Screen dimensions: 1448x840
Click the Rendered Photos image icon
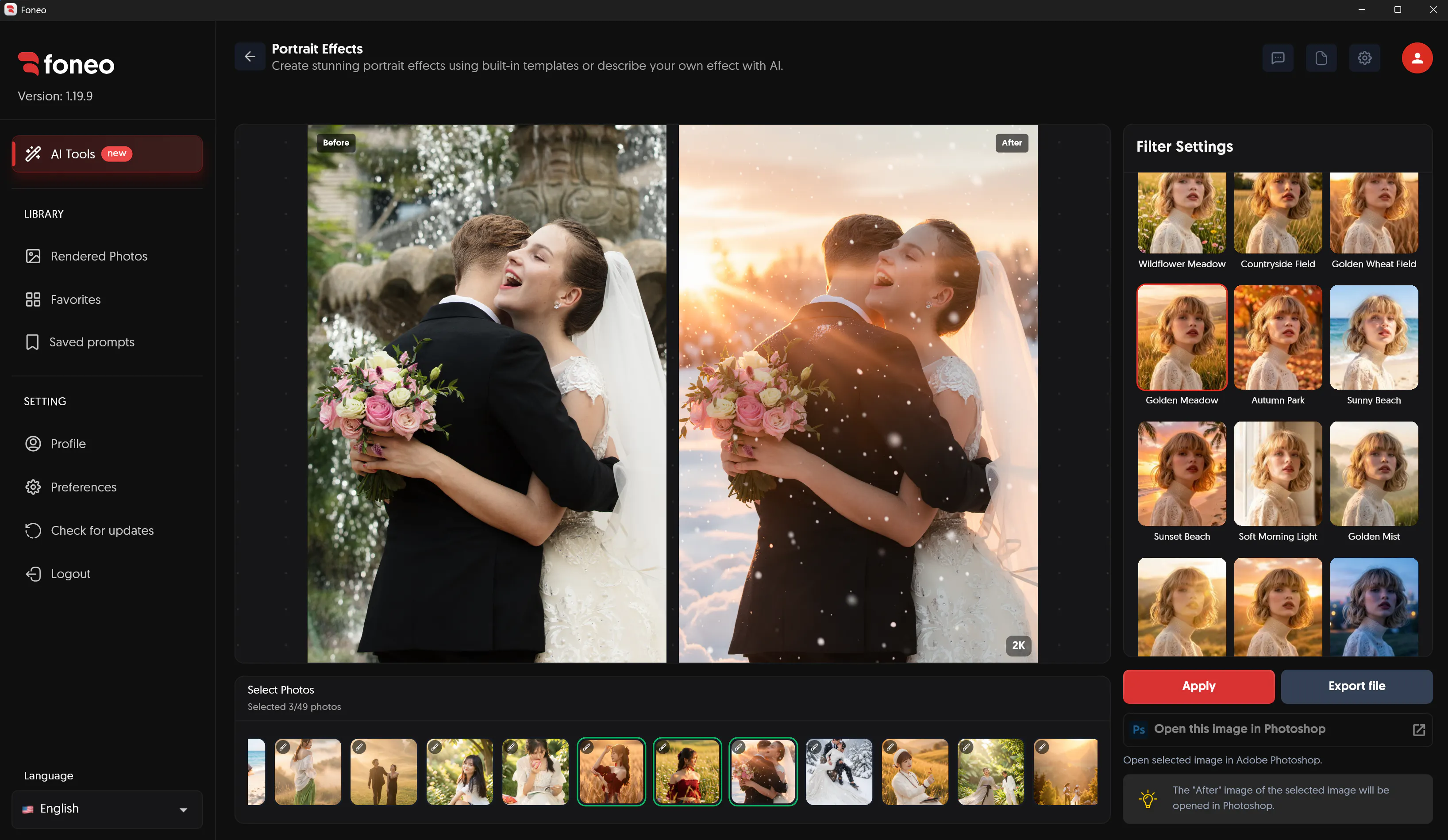point(33,256)
